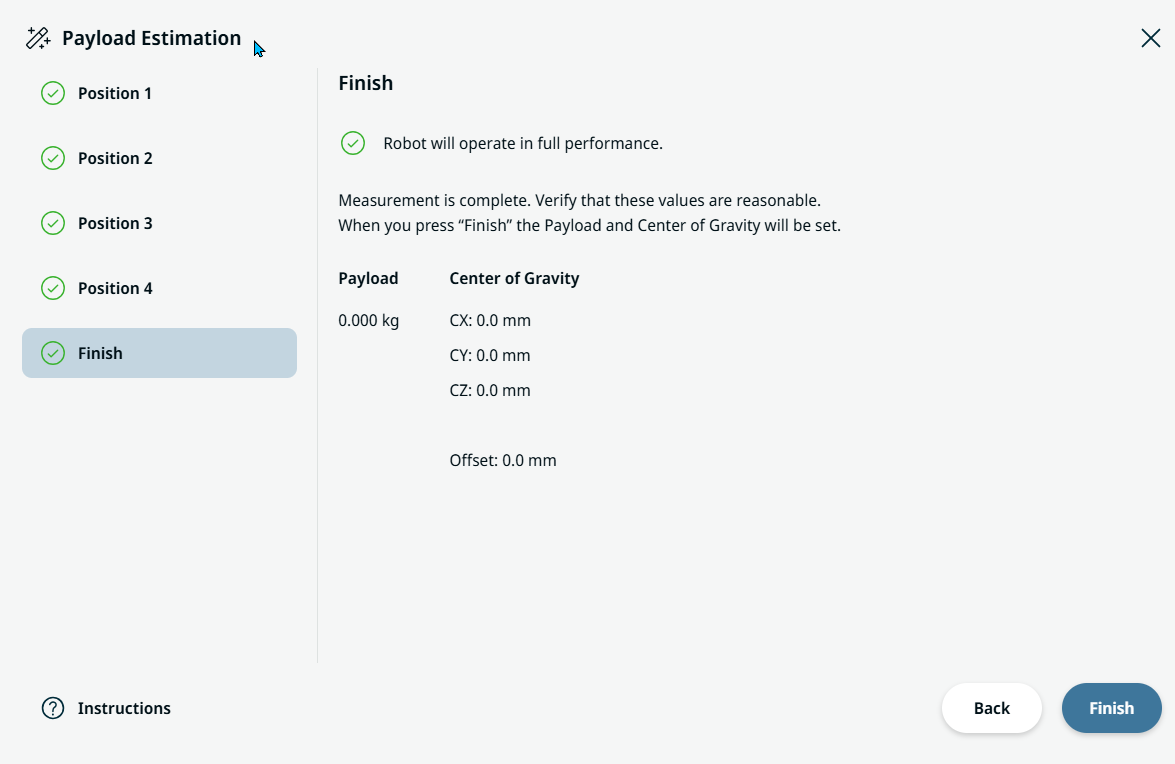Click the Finish step checkmark icon in sidebar
The height and width of the screenshot is (764, 1175).
click(53, 353)
